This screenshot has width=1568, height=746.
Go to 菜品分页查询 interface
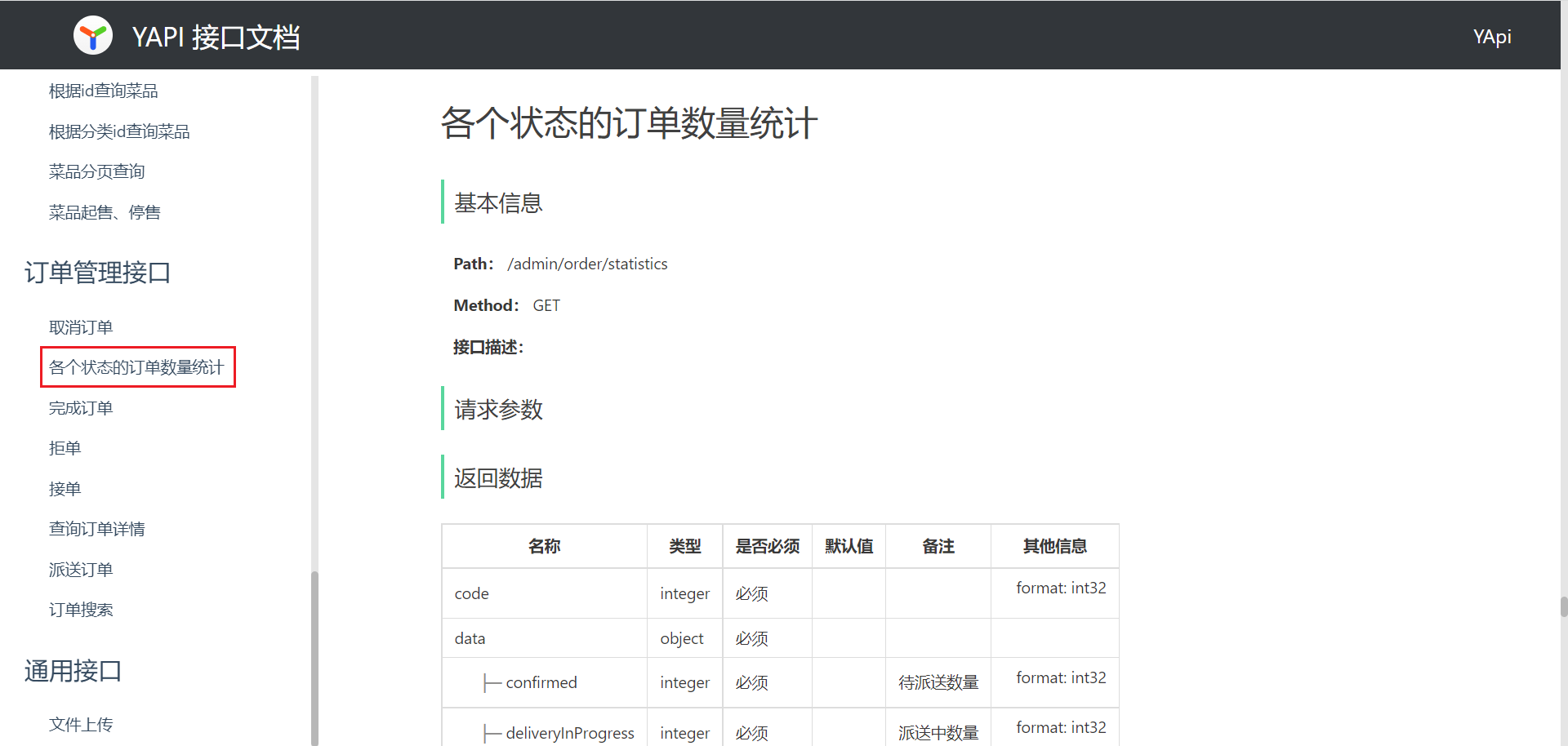[96, 171]
